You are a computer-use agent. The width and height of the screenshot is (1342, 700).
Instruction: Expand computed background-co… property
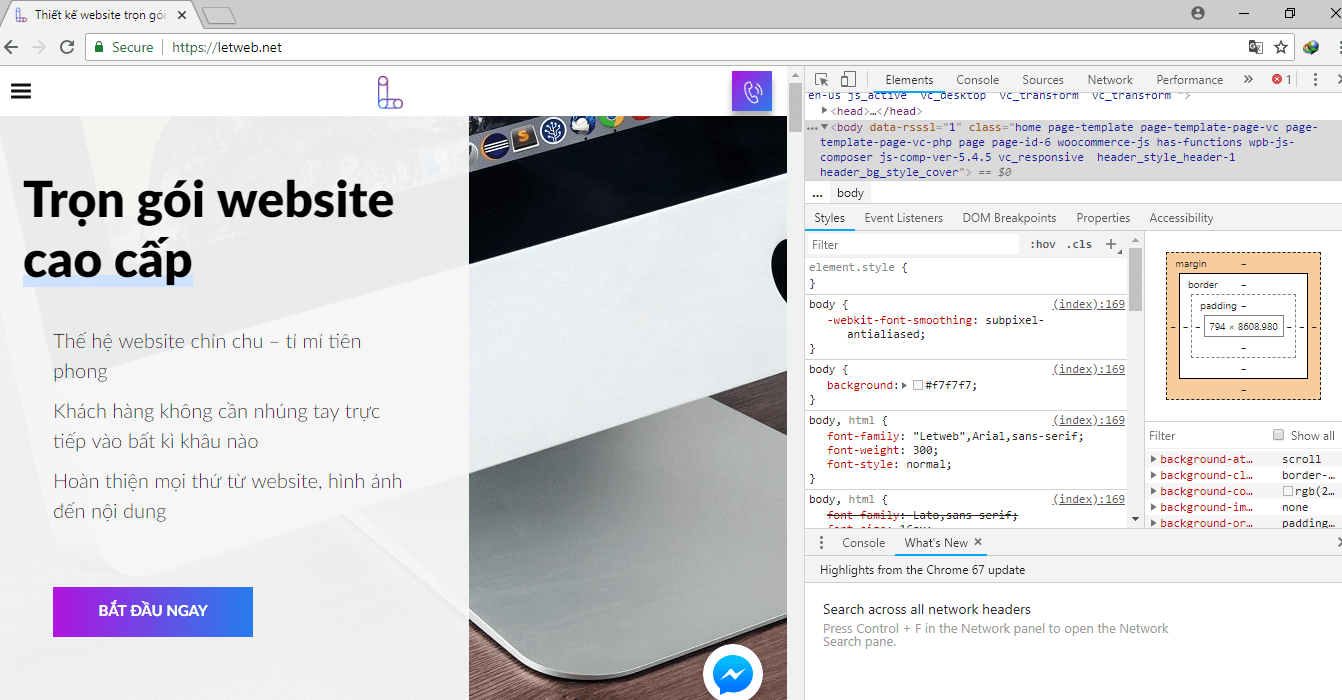[1154, 491]
